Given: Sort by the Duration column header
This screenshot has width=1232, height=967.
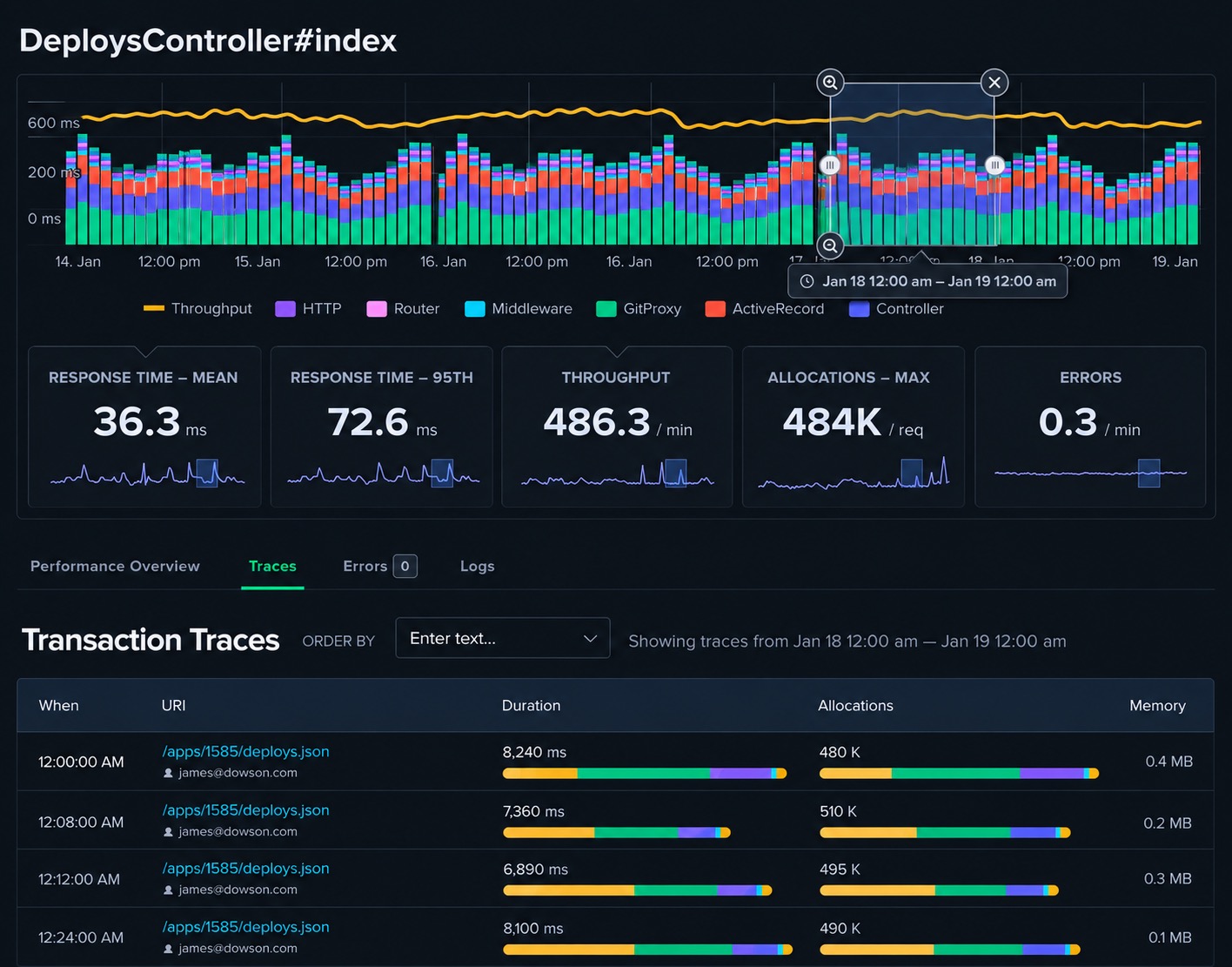Looking at the screenshot, I should click(x=531, y=705).
